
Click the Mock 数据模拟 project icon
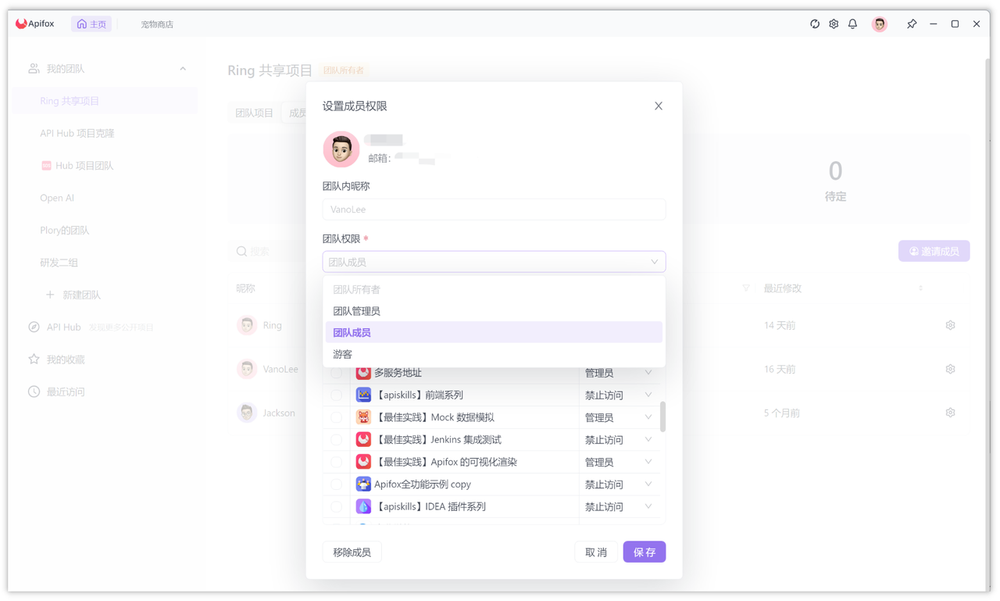point(364,417)
